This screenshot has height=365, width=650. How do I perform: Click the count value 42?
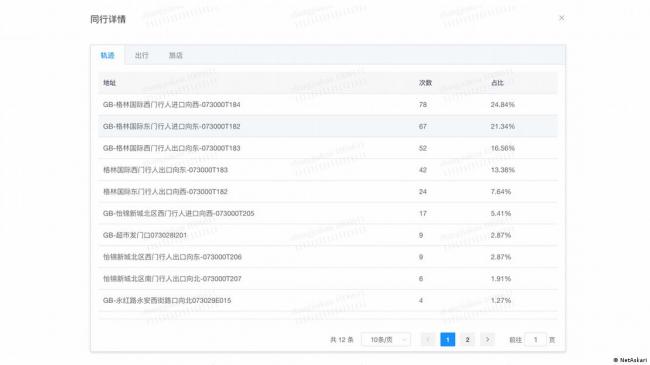click(x=423, y=170)
